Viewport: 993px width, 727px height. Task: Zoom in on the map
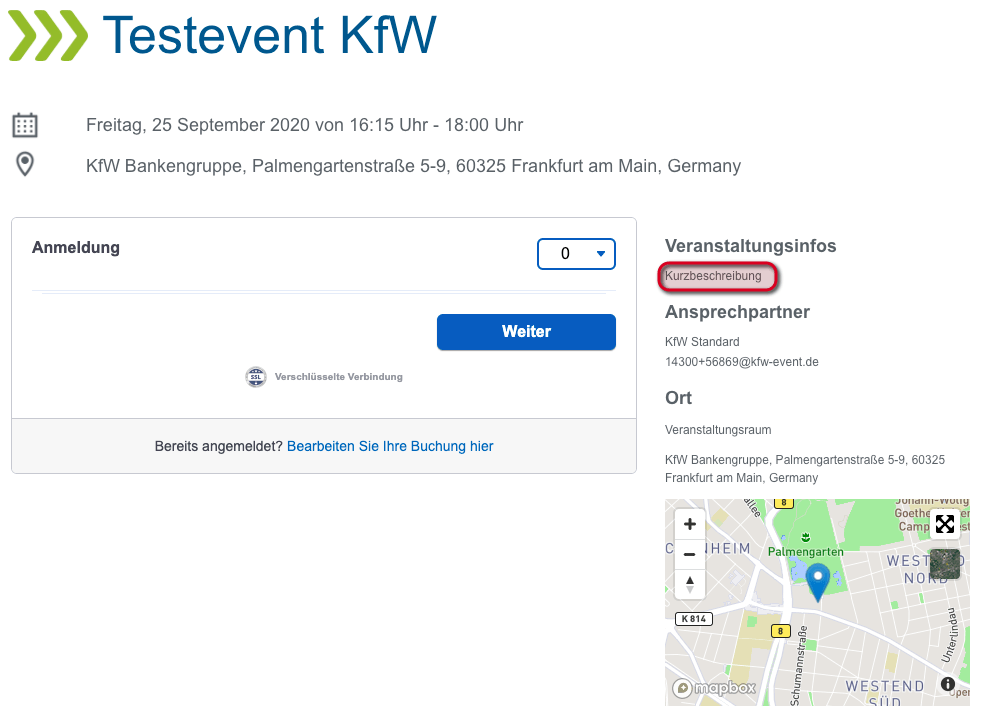point(690,524)
